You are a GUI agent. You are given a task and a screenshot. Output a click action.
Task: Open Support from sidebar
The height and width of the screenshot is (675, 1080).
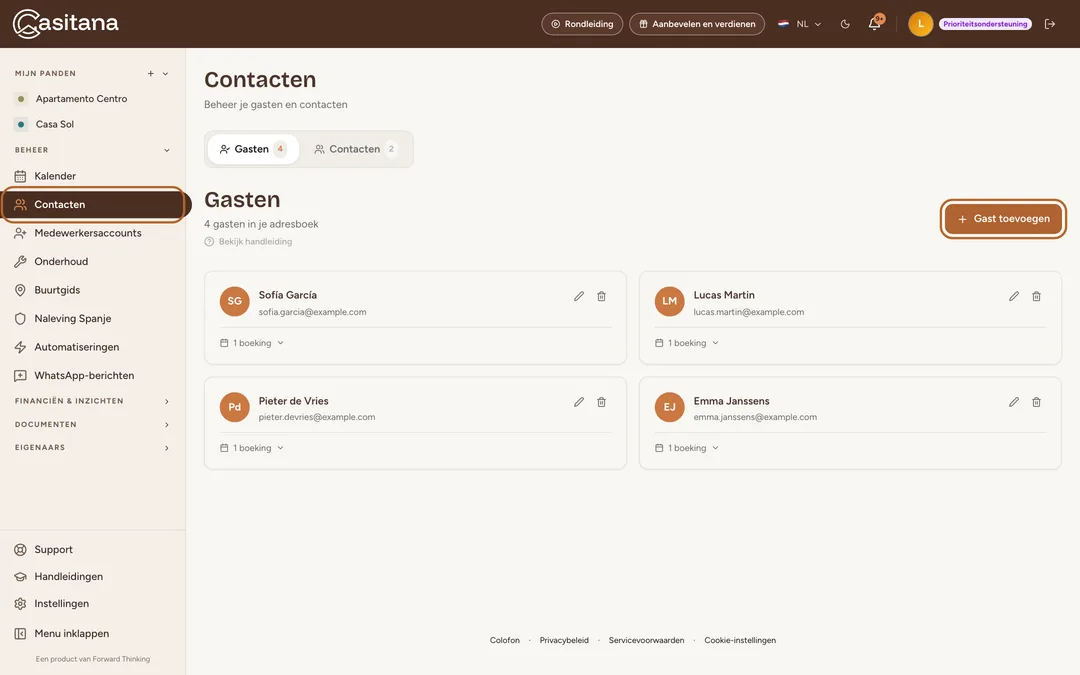(92, 550)
